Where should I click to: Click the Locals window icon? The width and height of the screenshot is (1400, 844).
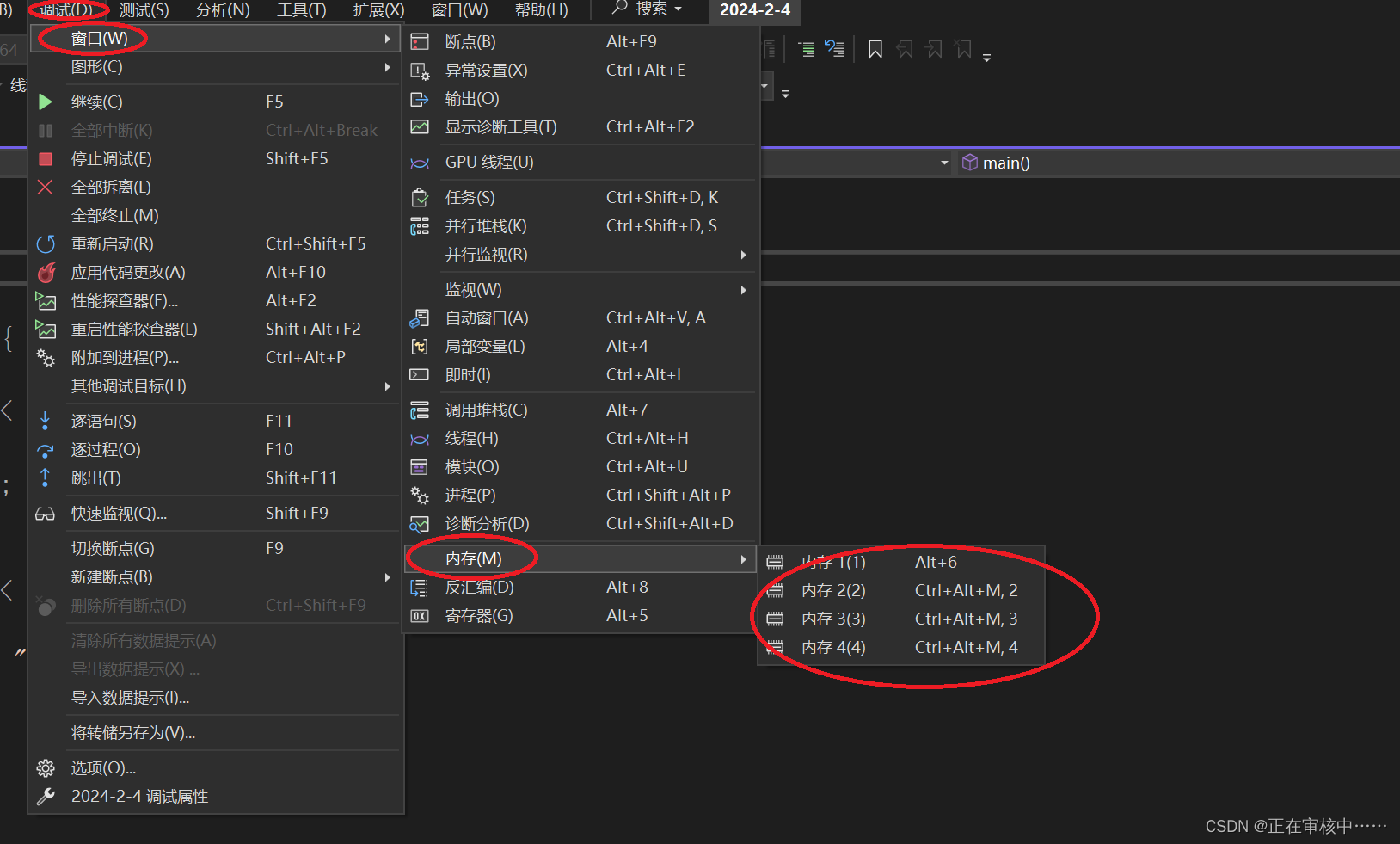tap(420, 347)
